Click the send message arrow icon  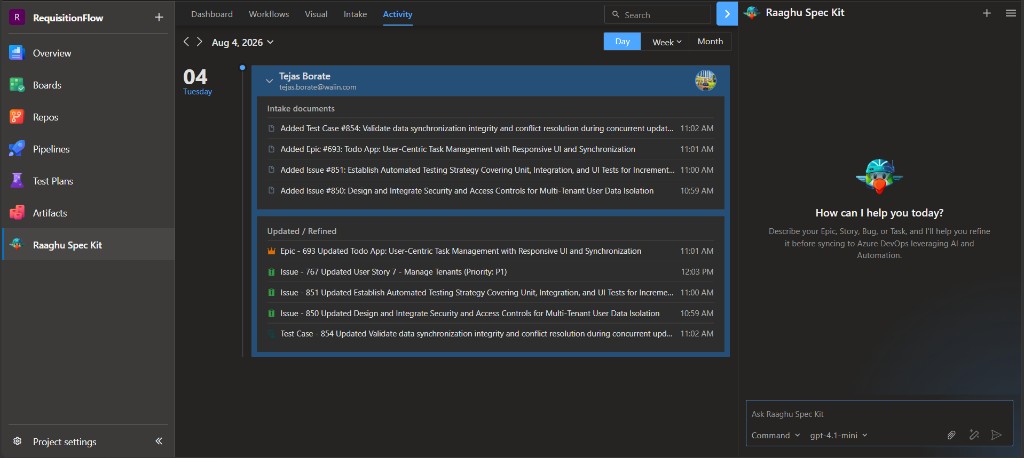(996, 435)
